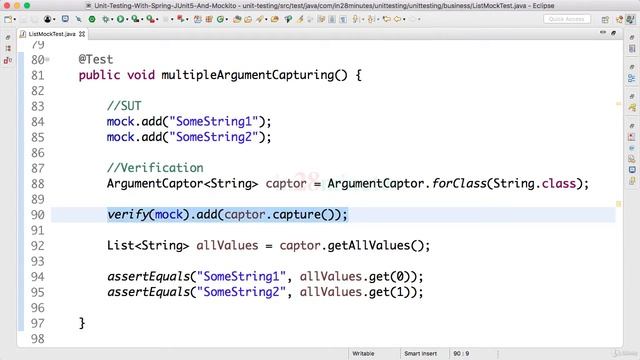This screenshot has width=640, height=360.
Task: Click the Previous Annotation arrow icon
Action: [x=371, y=19]
